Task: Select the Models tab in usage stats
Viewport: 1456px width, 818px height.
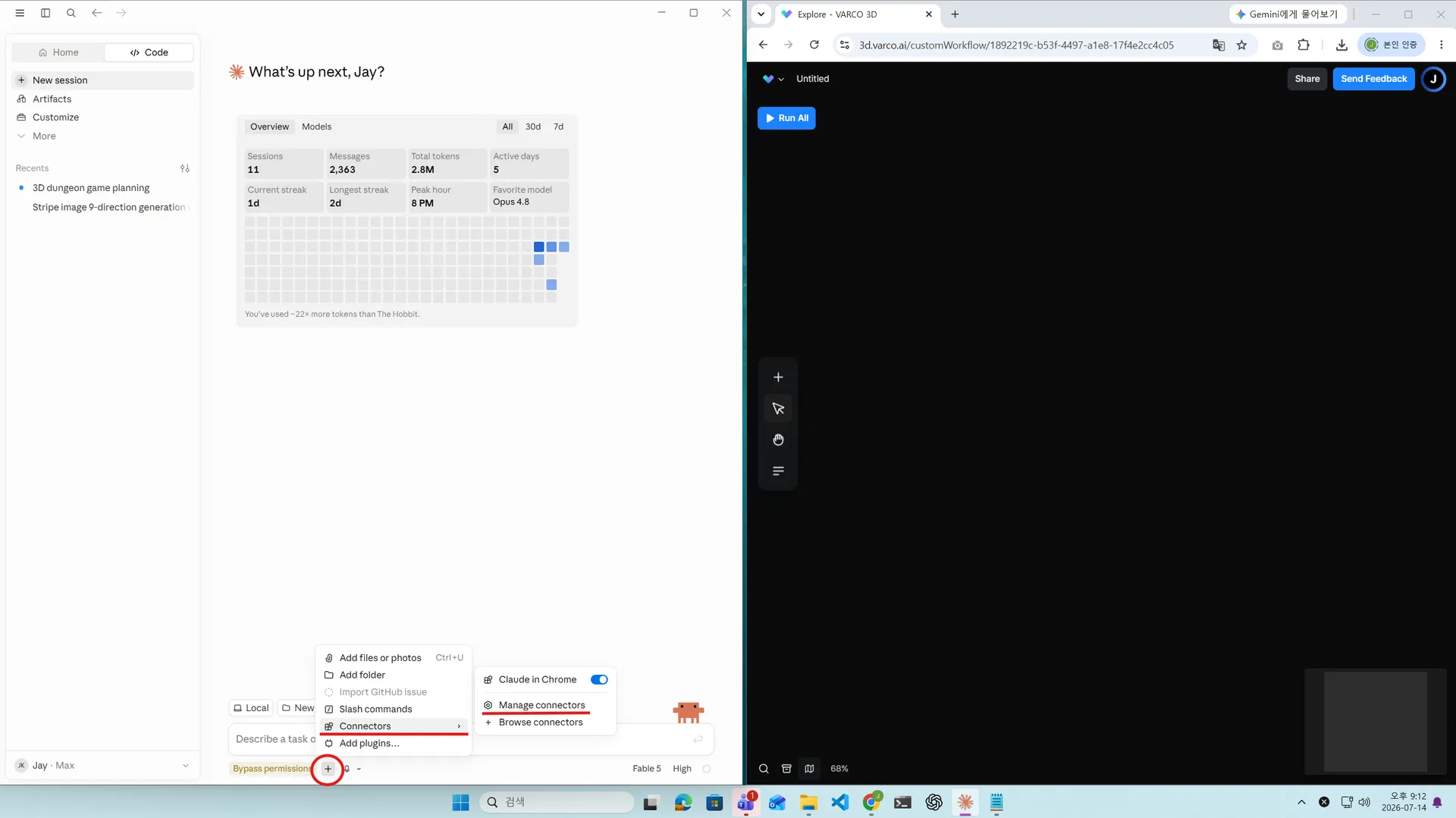Action: pyautogui.click(x=316, y=127)
